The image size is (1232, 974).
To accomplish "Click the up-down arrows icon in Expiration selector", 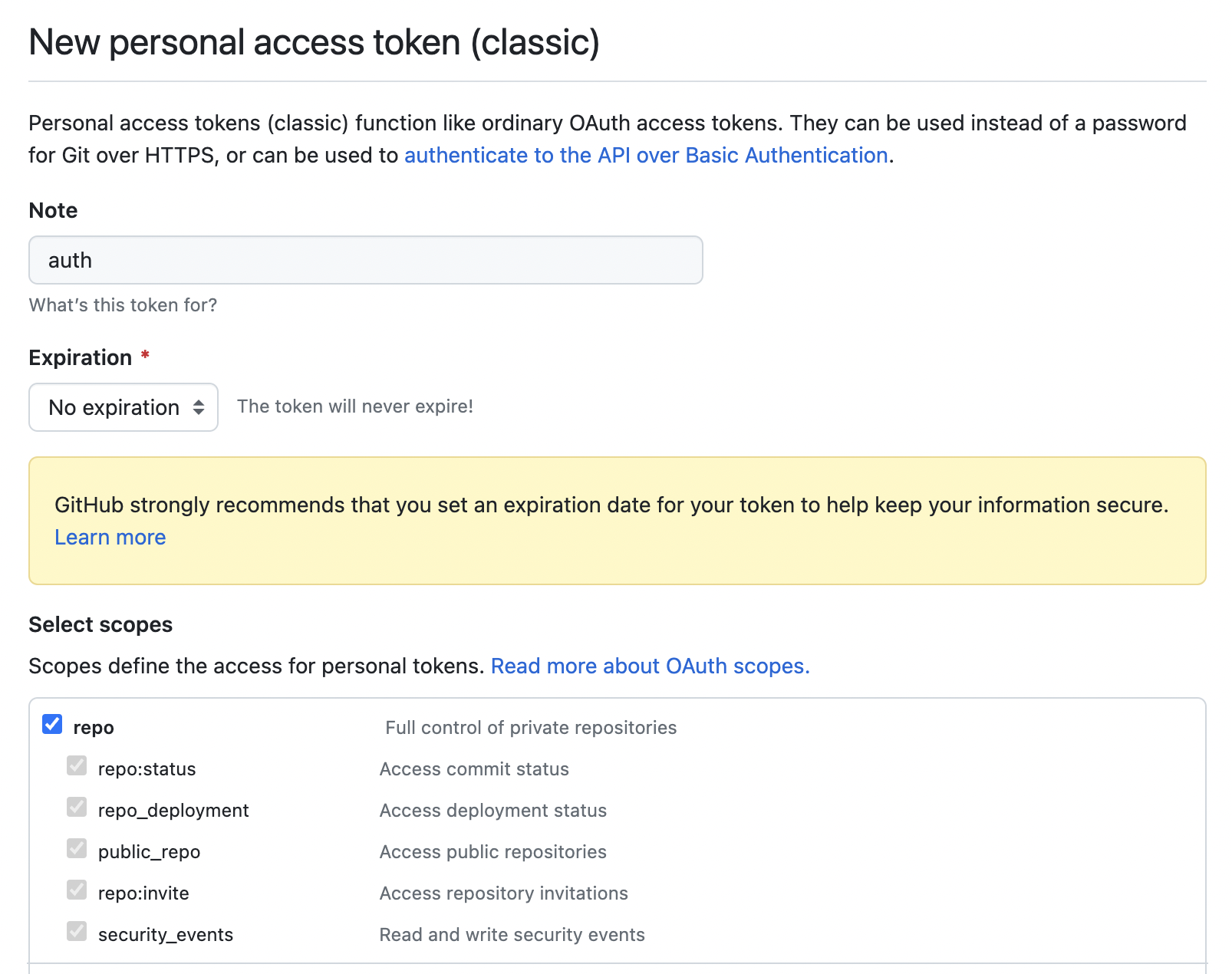I will [x=199, y=407].
